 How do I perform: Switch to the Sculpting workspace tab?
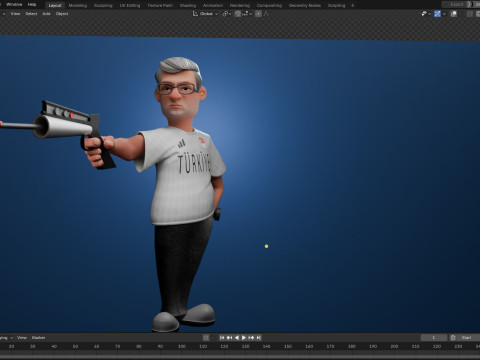pyautogui.click(x=103, y=5)
